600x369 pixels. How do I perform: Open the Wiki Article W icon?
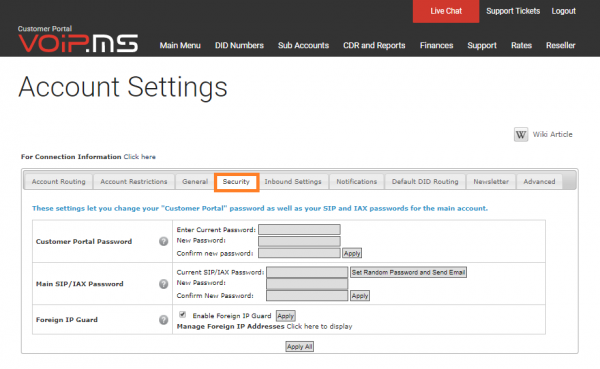point(521,135)
